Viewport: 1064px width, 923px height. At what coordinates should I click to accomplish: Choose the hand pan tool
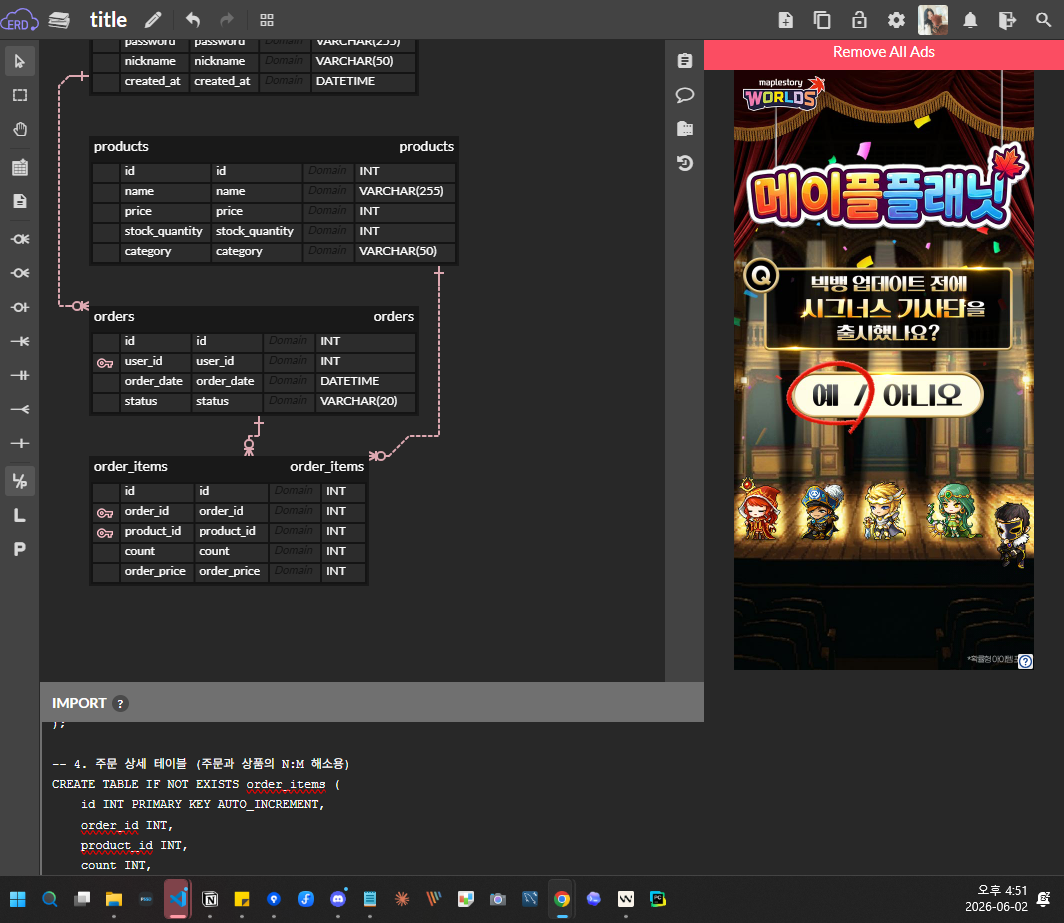click(x=20, y=129)
